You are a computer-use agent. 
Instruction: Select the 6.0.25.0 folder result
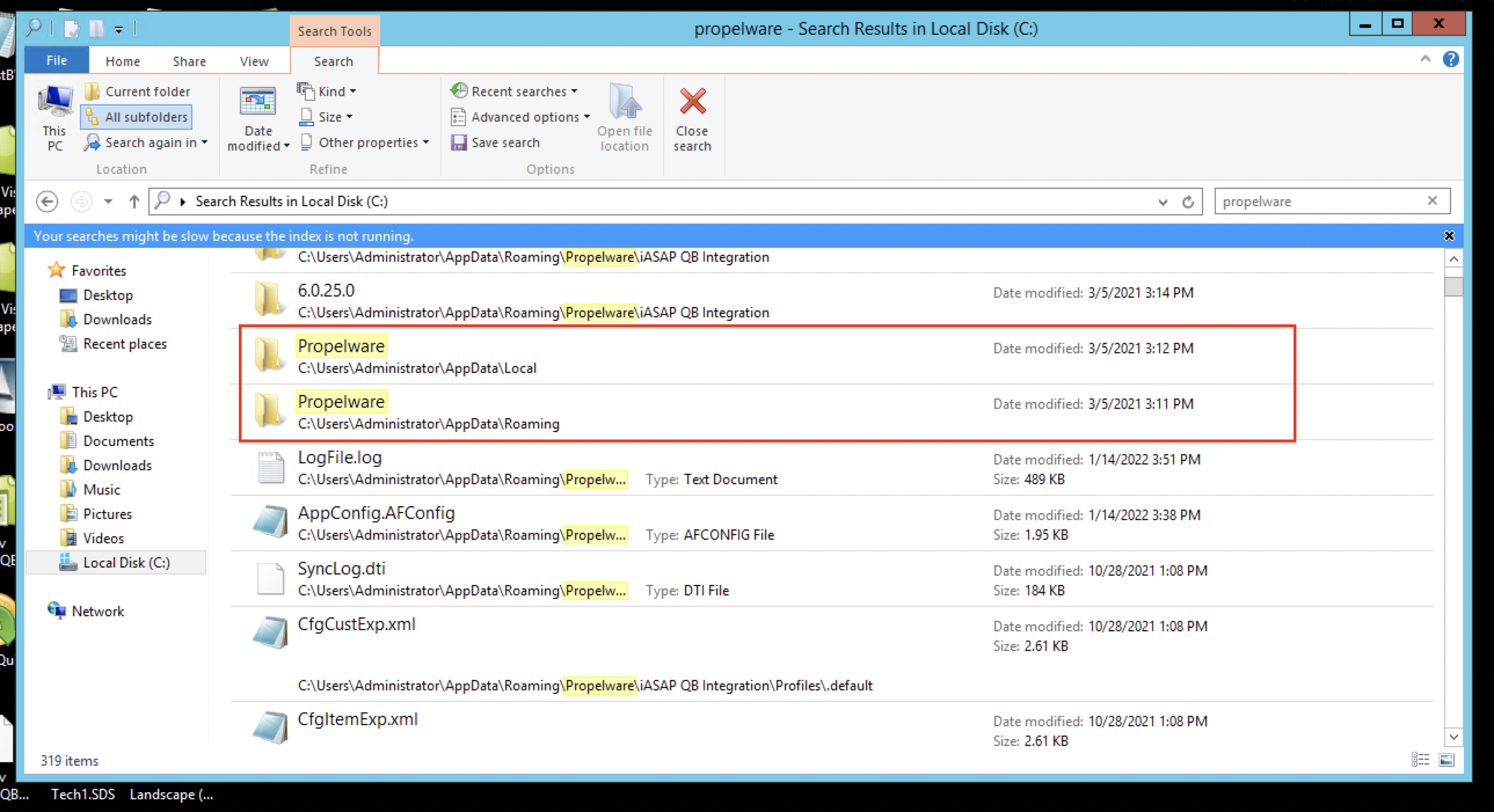click(x=832, y=301)
